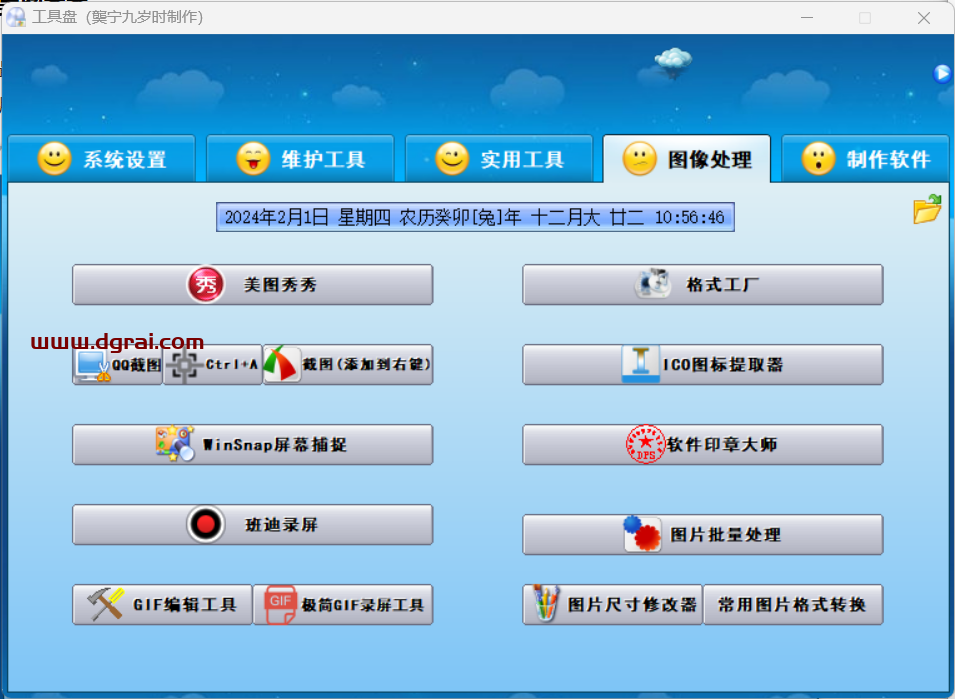This screenshot has height=699, width=955.
Task: Click the red GIF file icon
Action: coord(280,605)
